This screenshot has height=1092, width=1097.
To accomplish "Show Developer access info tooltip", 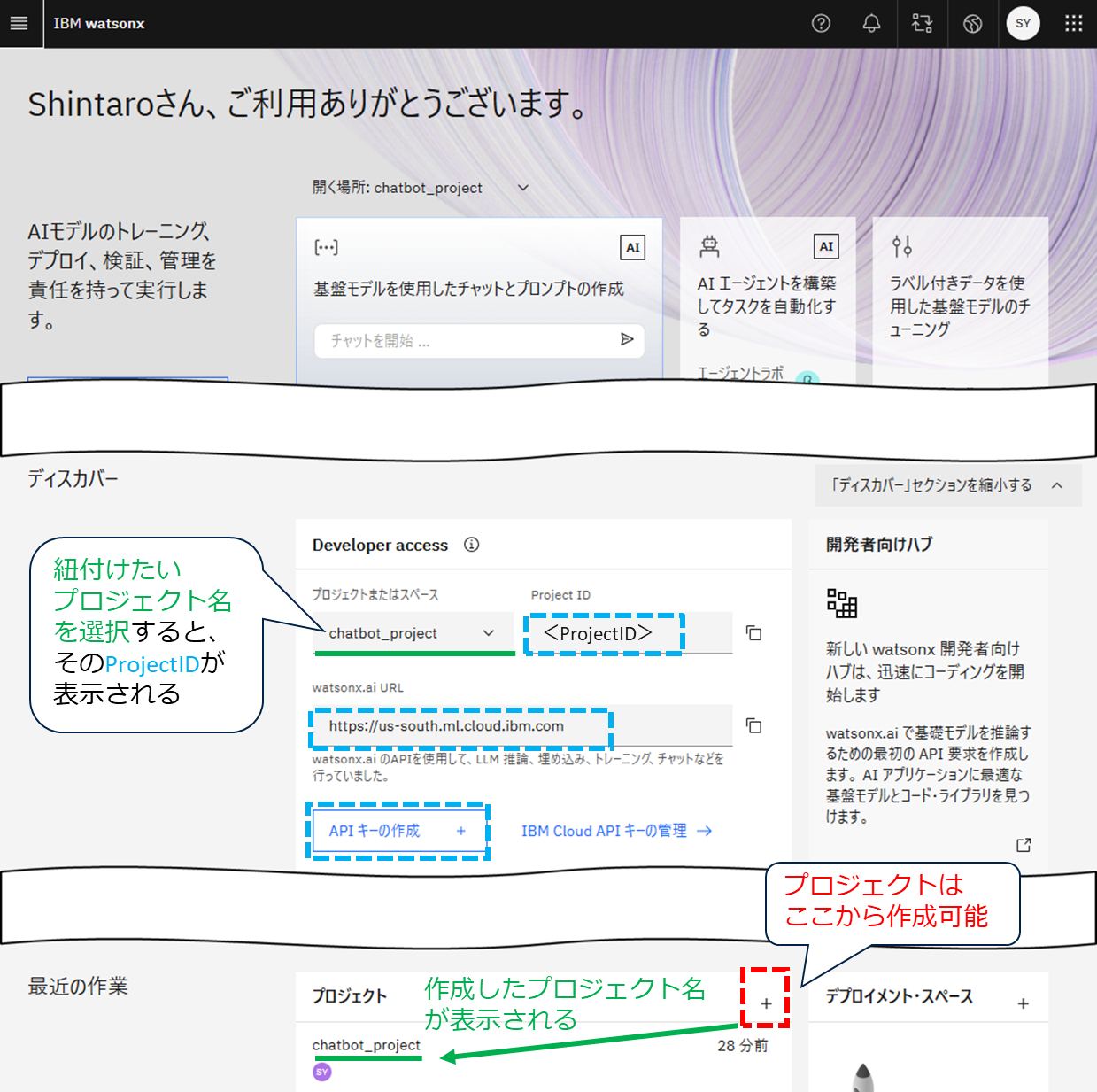I will tap(472, 545).
